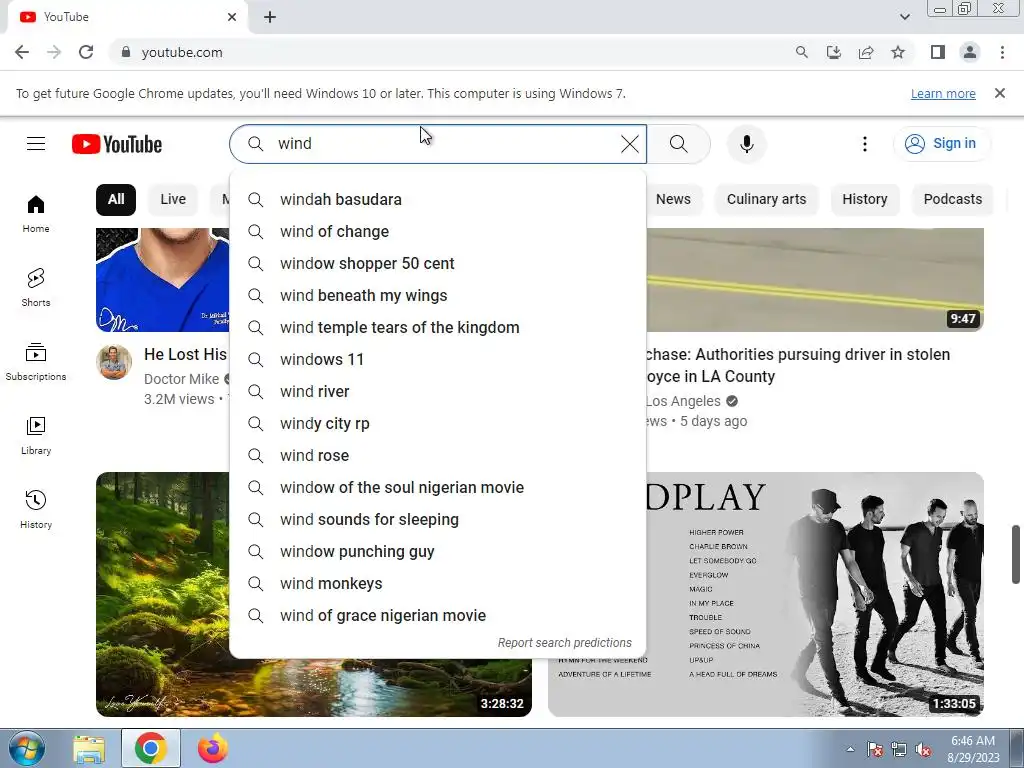Click the address bar URL youtube.com
The width and height of the screenshot is (1024, 768).
(x=182, y=52)
